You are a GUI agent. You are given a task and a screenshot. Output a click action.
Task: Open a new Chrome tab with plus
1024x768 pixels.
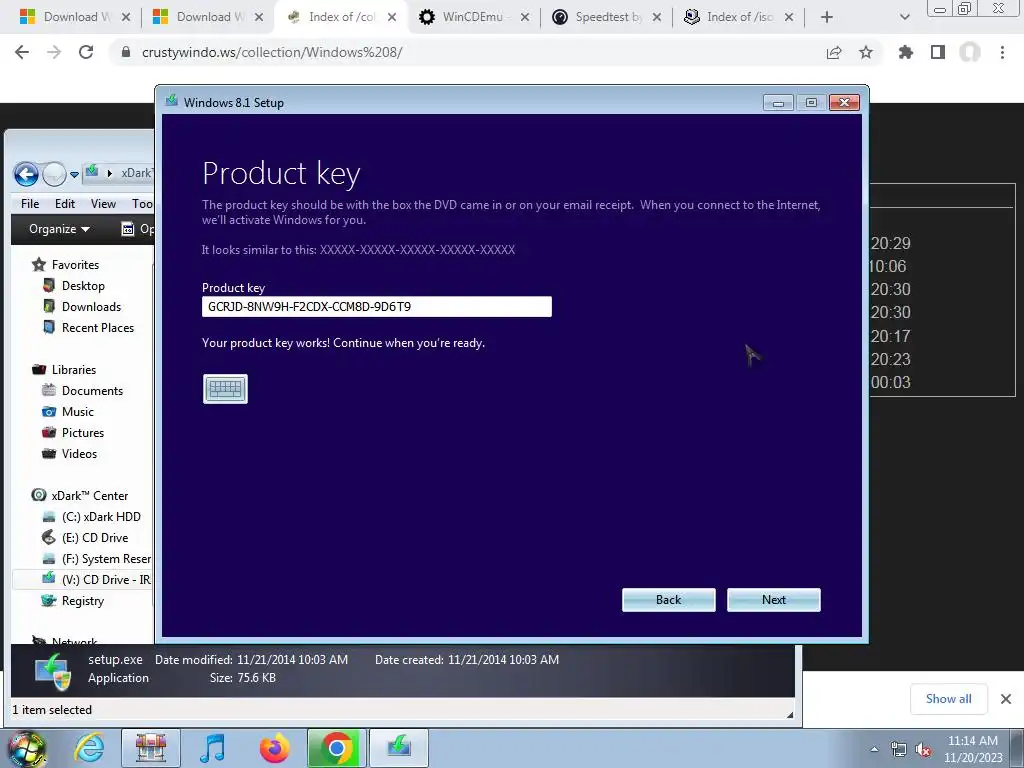[827, 17]
